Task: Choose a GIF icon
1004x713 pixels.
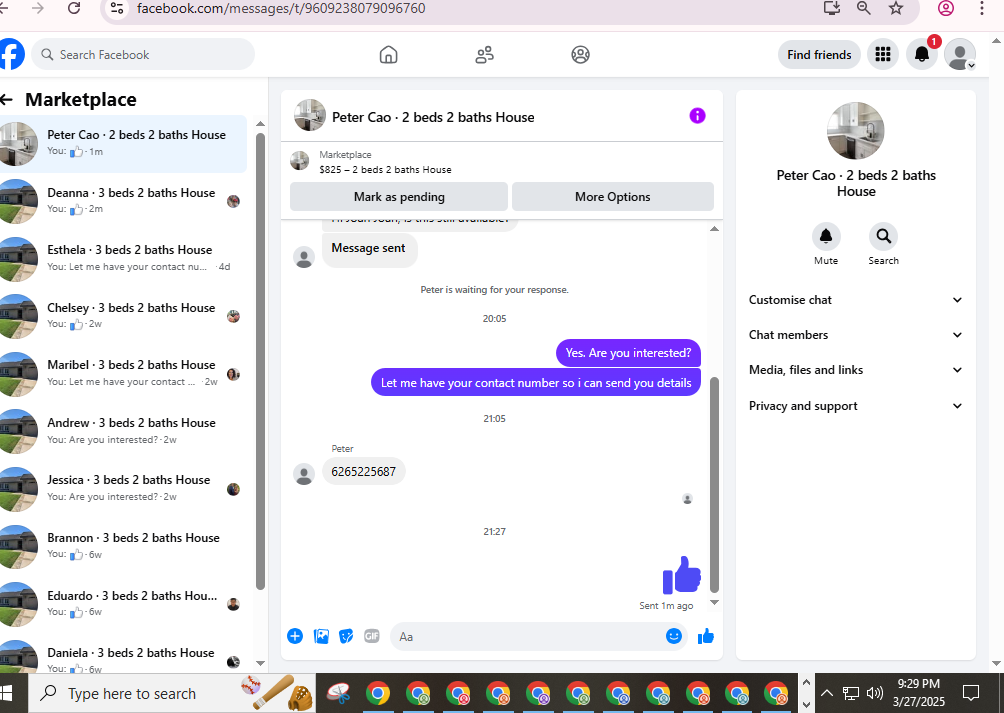Action: click(371, 636)
